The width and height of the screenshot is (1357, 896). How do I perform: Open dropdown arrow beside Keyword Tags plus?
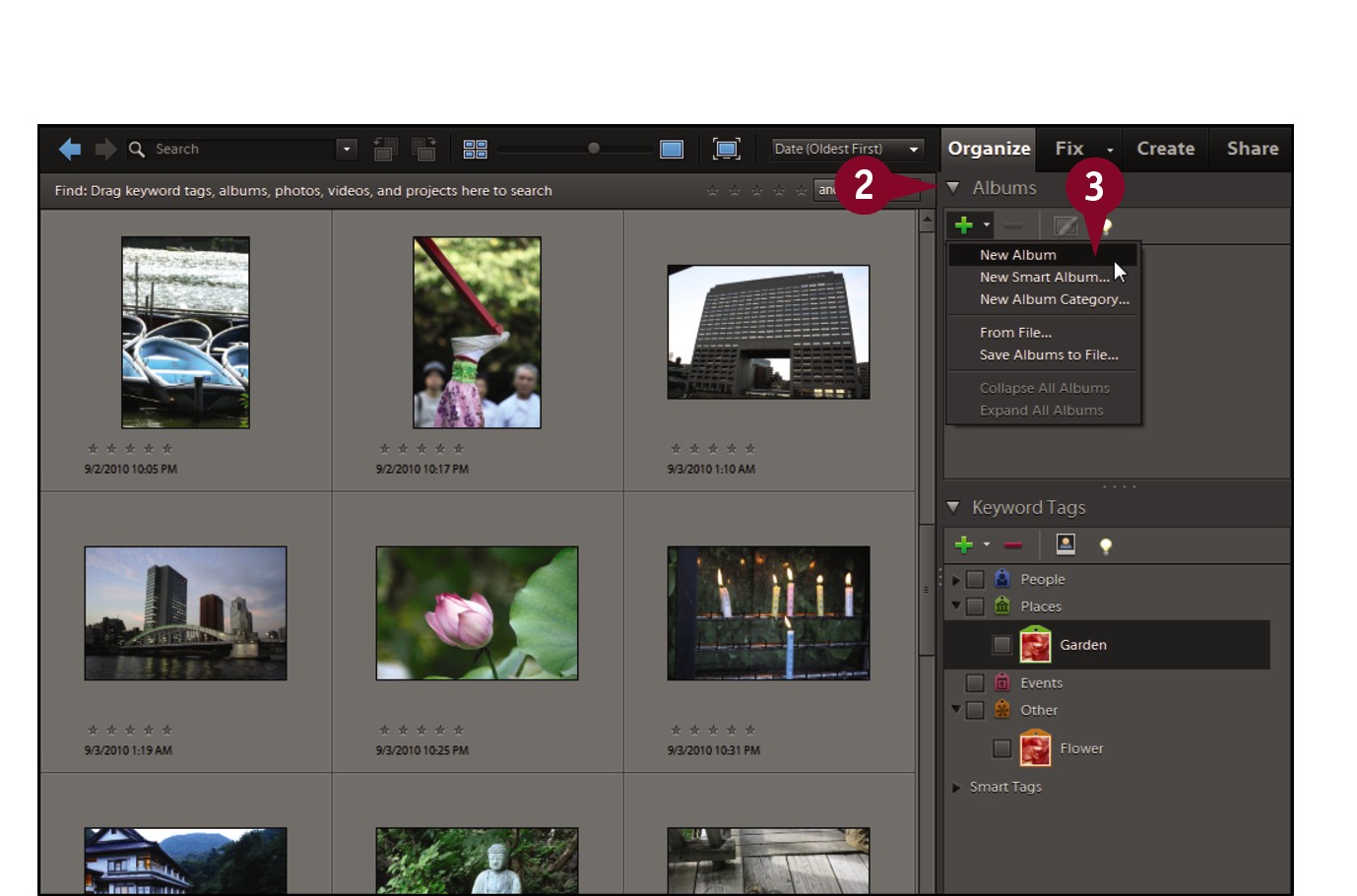coord(986,544)
